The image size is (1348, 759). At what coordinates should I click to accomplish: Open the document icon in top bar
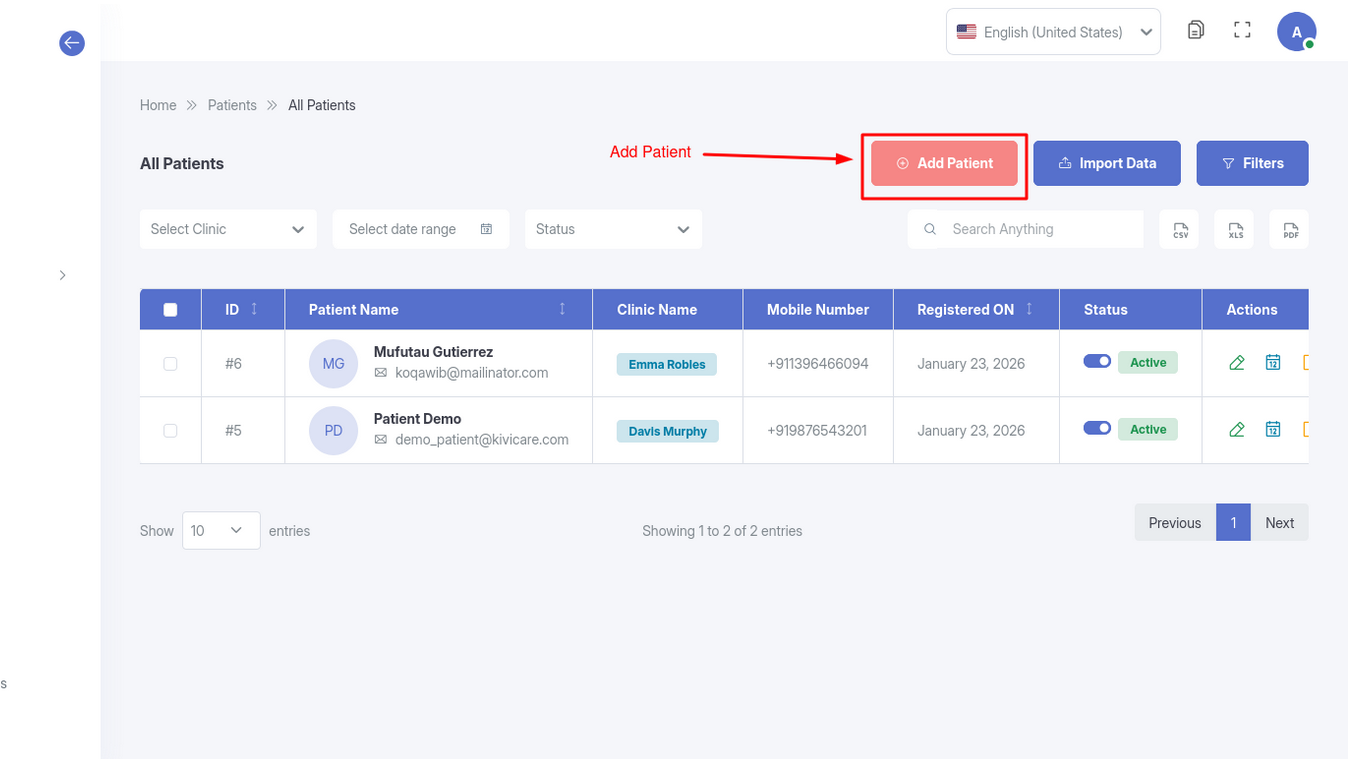1195,30
